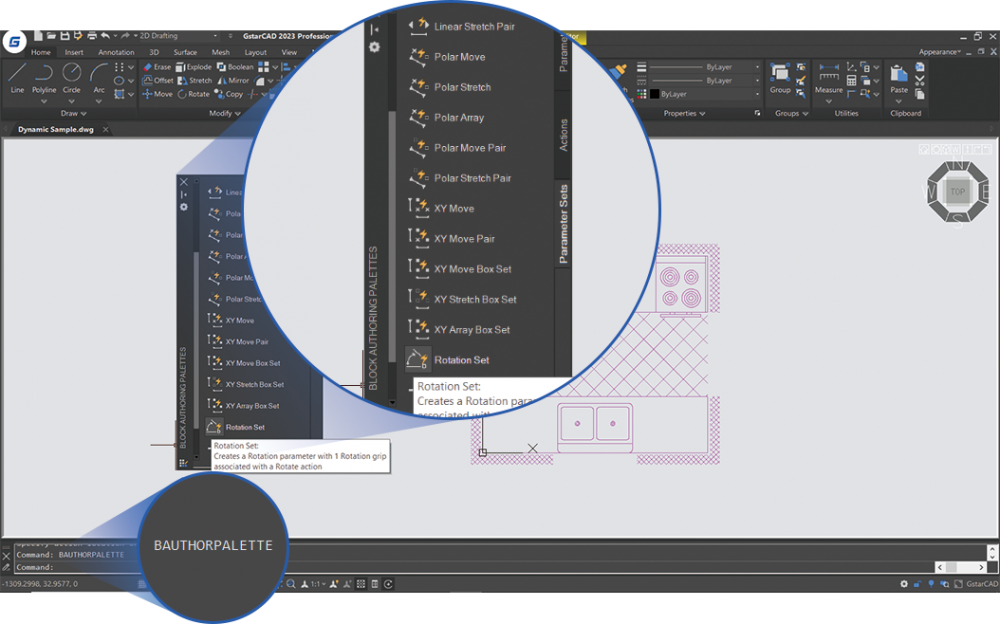Click the TOP face of the view cube

pos(957,191)
